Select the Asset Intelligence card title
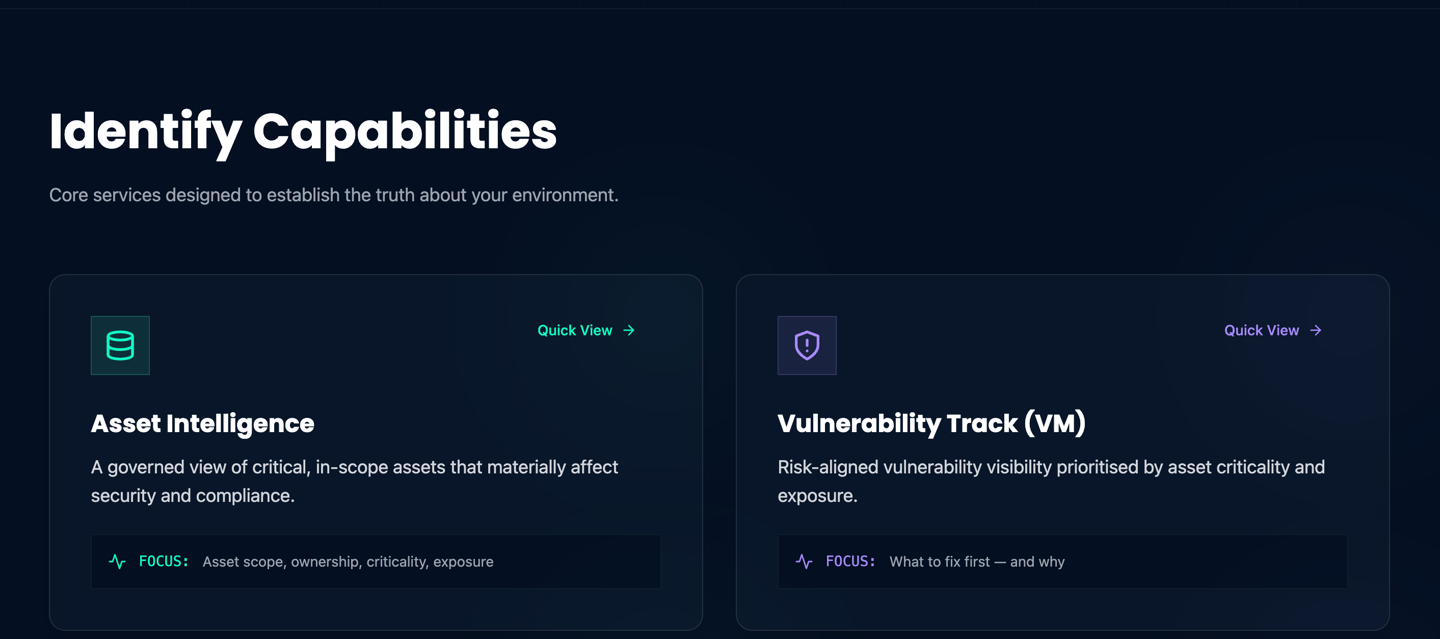The width and height of the screenshot is (1440, 639). (x=202, y=423)
